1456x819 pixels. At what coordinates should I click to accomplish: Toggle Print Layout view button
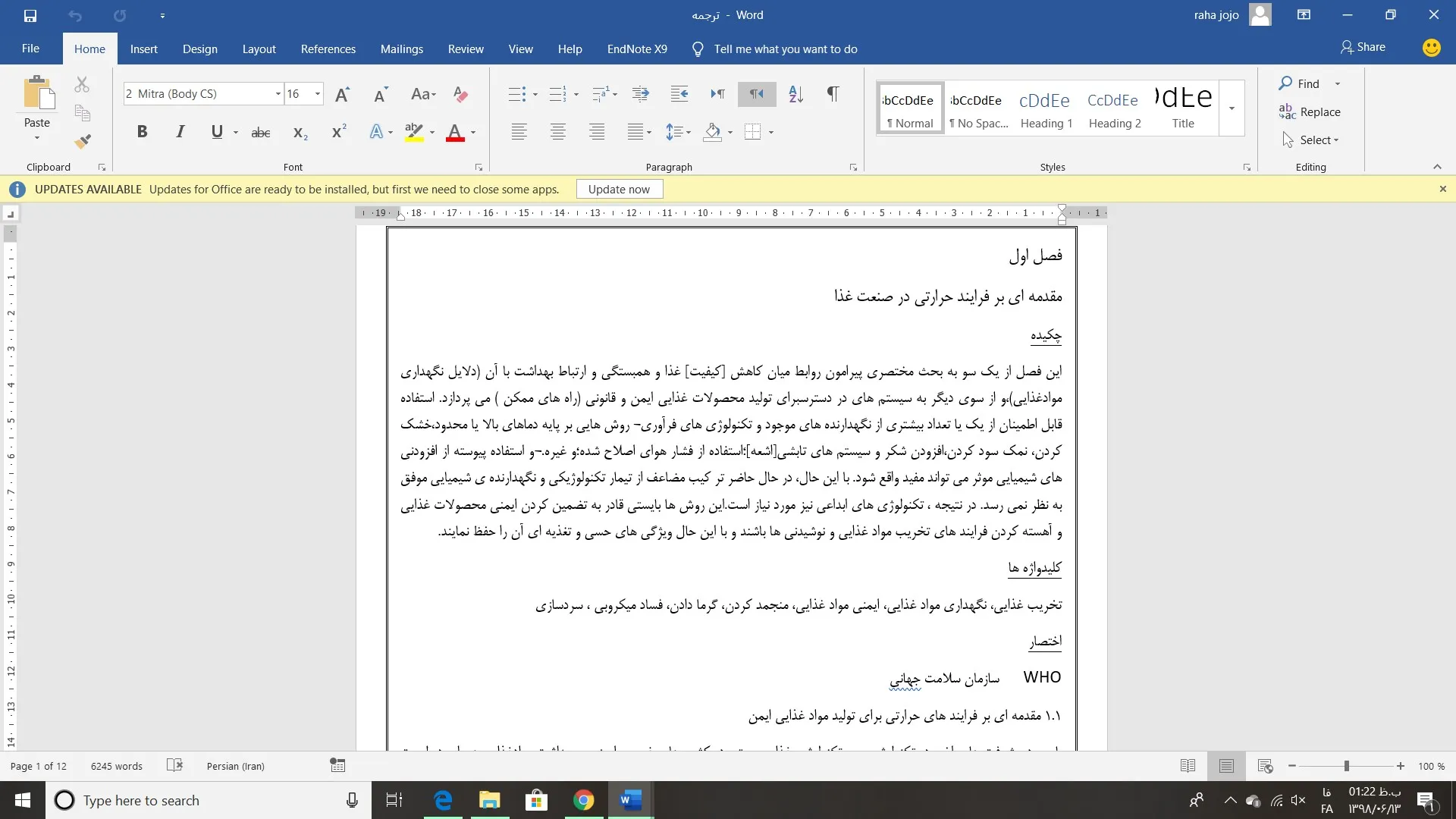coord(1226,766)
